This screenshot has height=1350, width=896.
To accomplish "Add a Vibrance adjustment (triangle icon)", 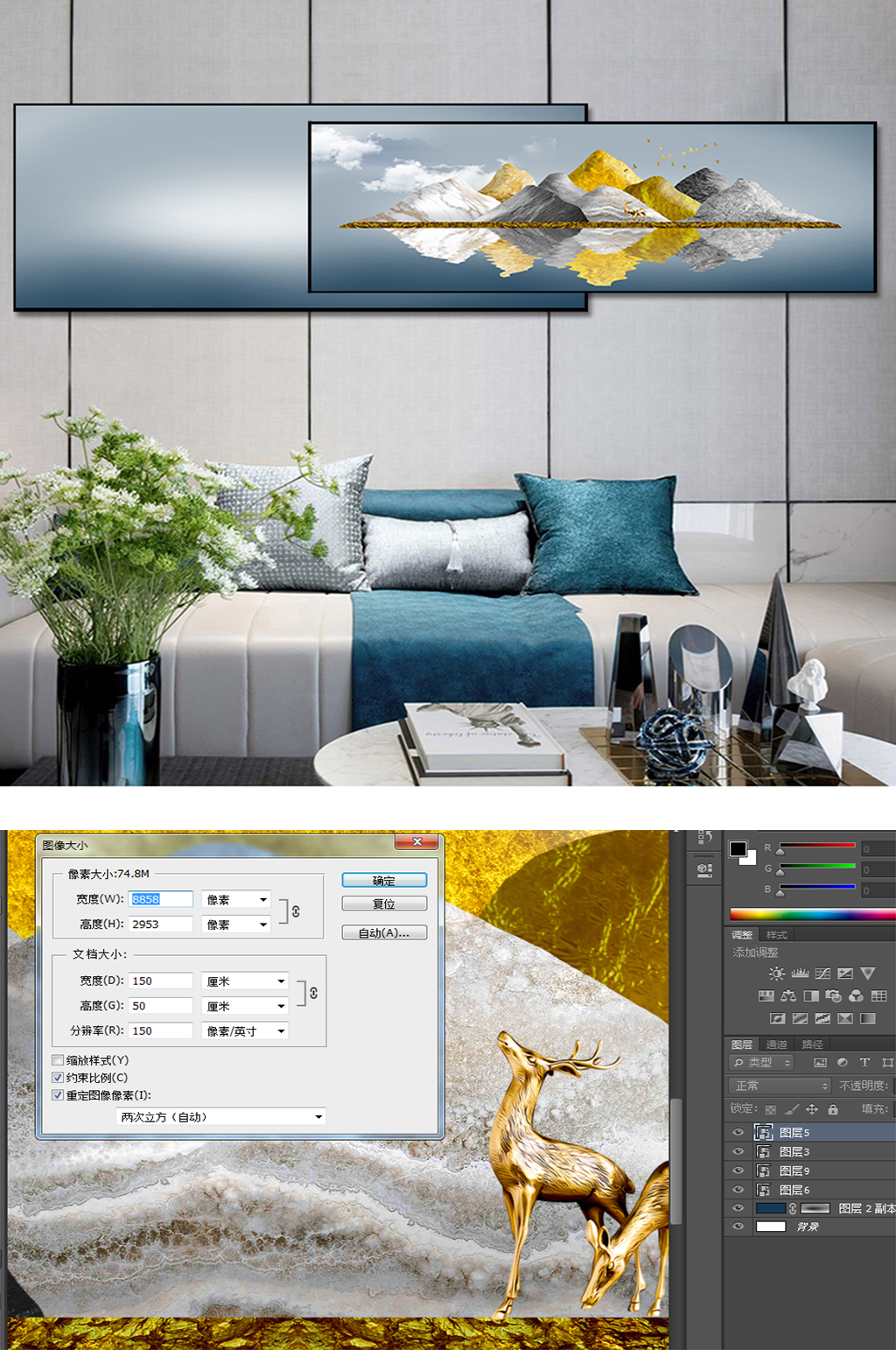I will click(868, 974).
